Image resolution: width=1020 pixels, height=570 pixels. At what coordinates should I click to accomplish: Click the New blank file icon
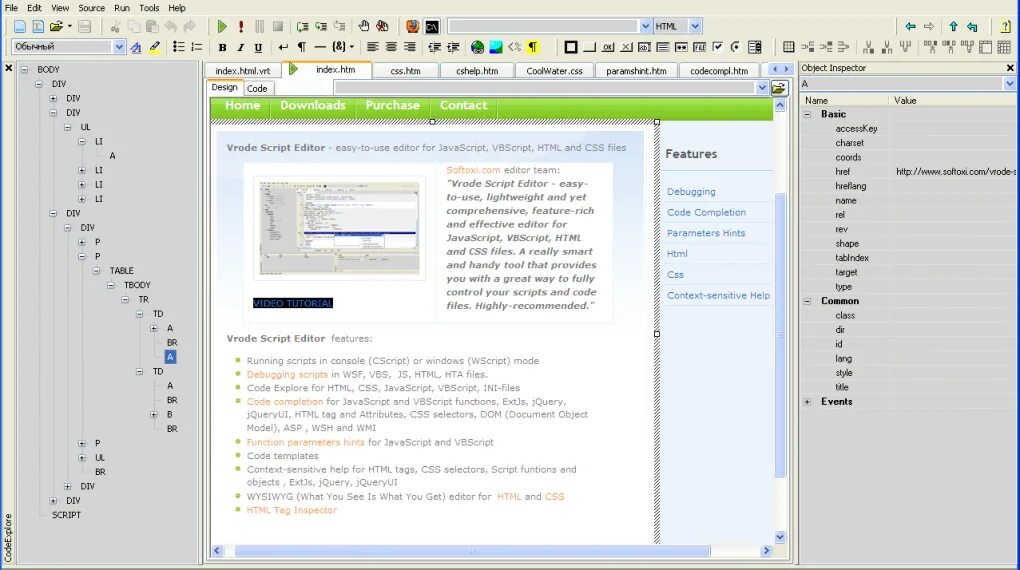20,27
